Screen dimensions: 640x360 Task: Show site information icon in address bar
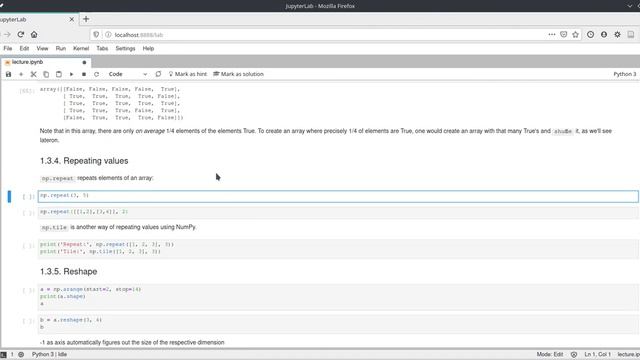(x=108, y=35)
